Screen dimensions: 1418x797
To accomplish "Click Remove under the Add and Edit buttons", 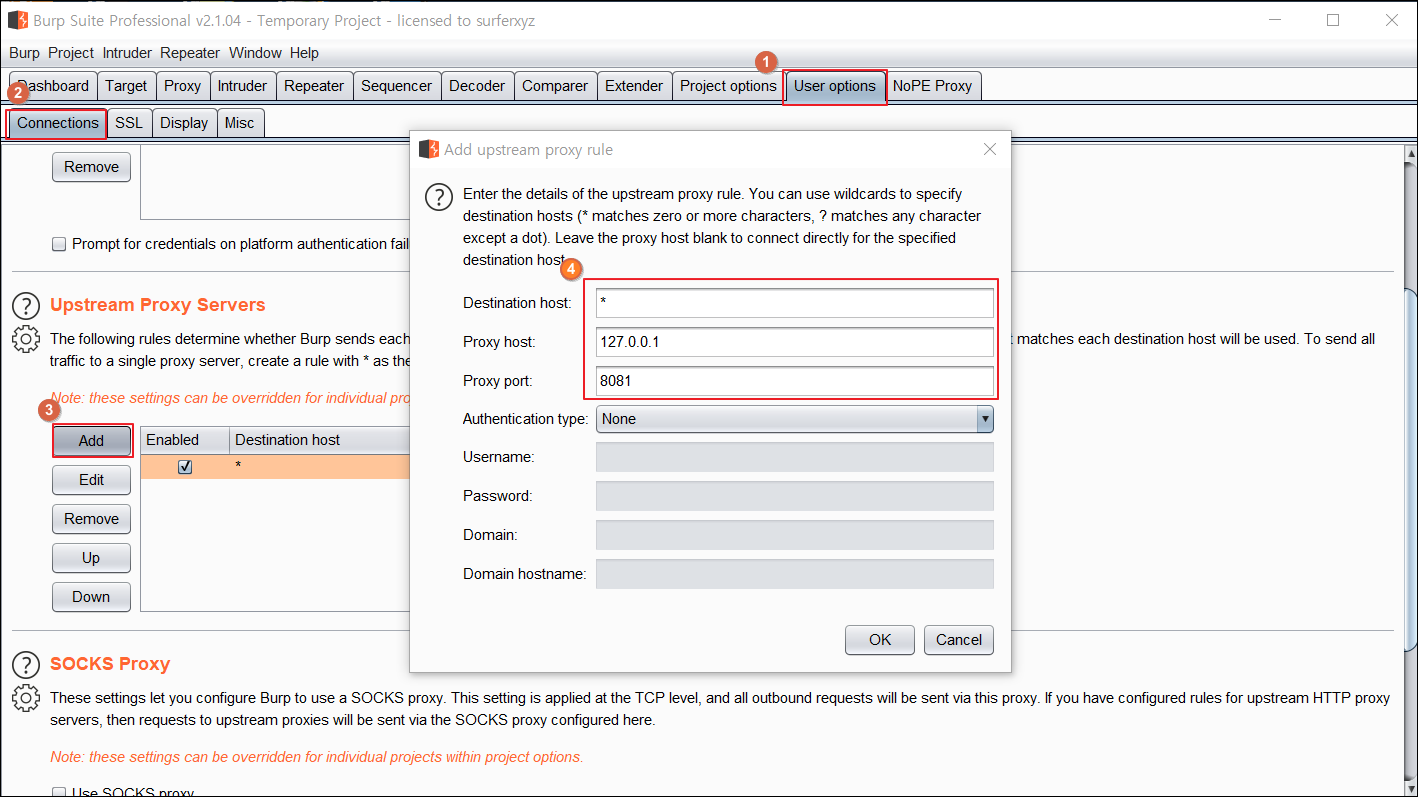I will pyautogui.click(x=91, y=519).
